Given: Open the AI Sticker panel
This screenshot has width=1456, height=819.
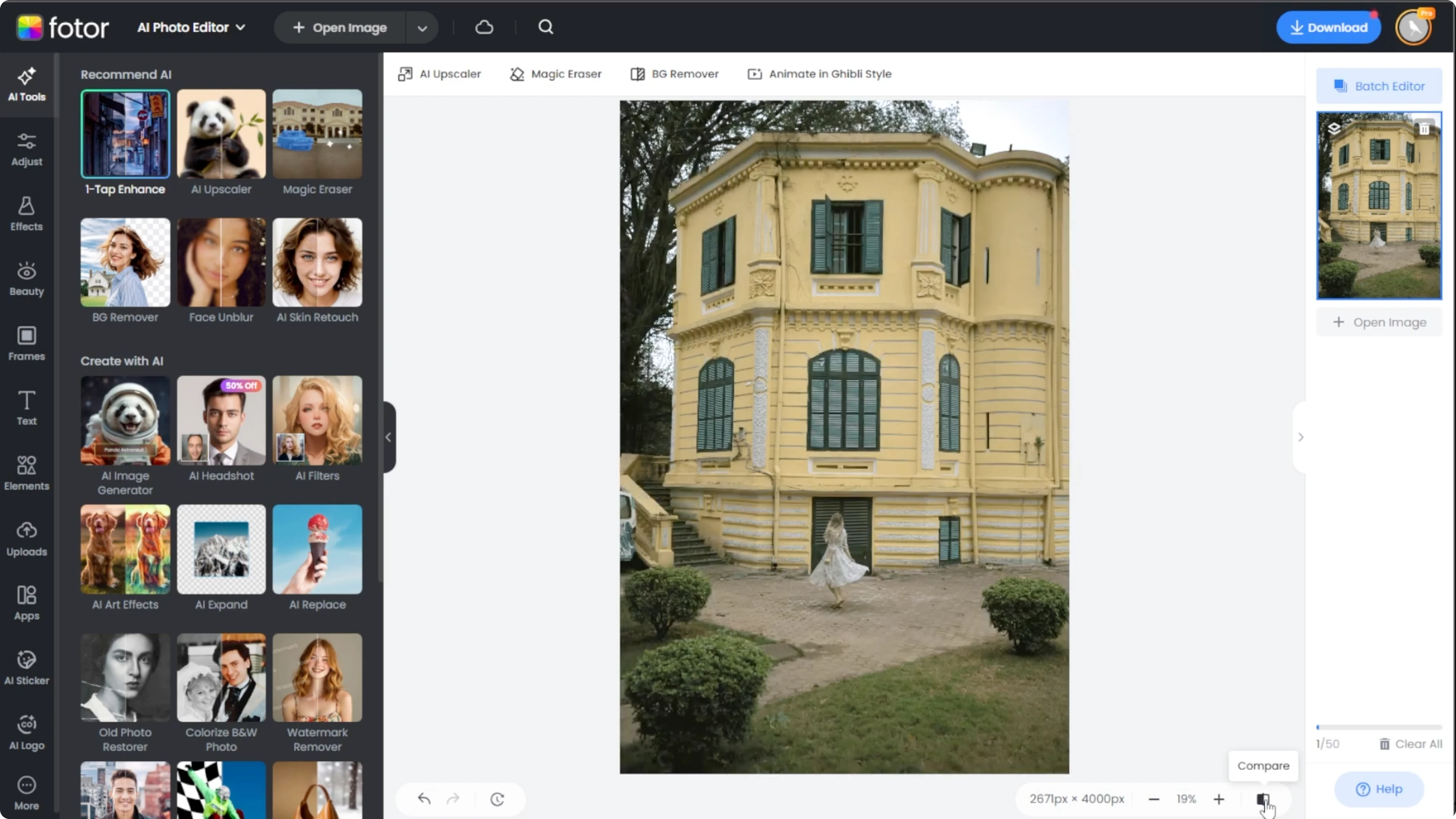Looking at the screenshot, I should (x=27, y=668).
